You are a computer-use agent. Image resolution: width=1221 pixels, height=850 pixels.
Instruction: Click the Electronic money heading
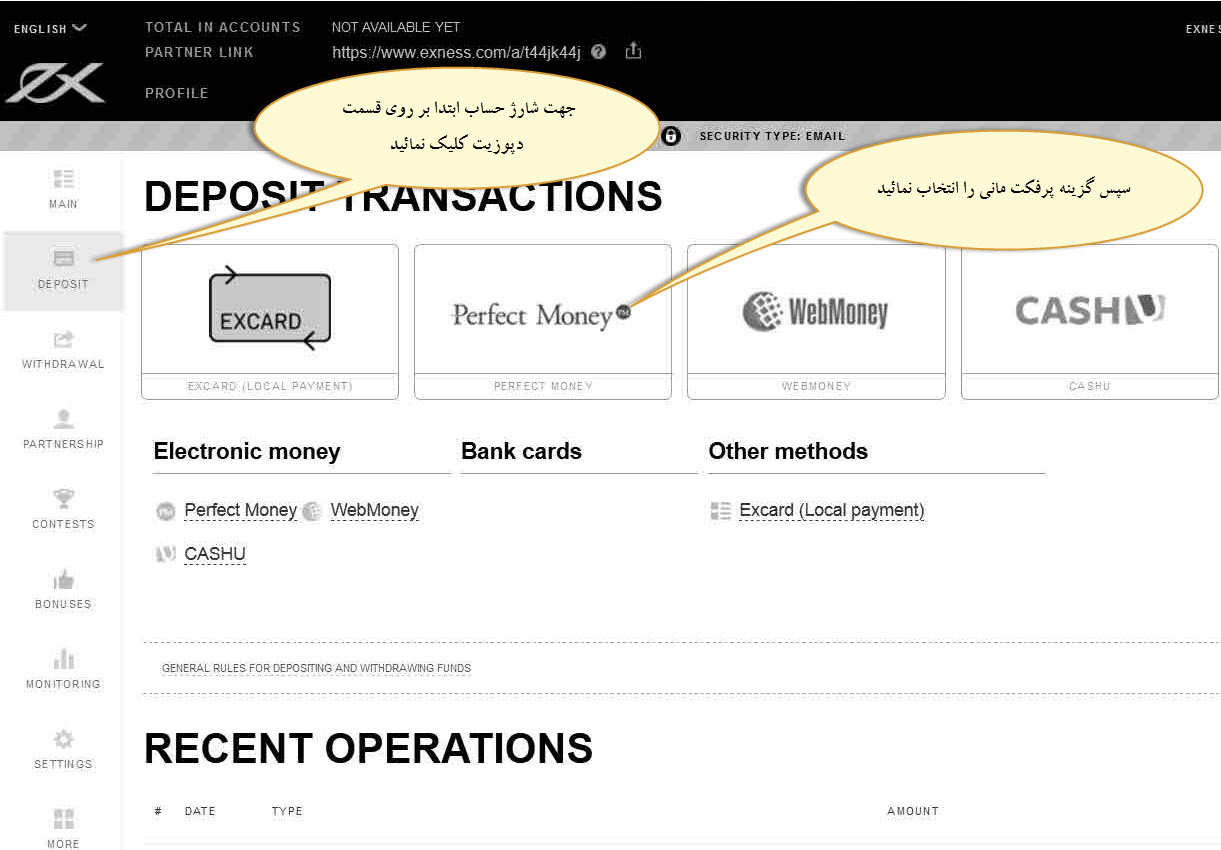247,451
